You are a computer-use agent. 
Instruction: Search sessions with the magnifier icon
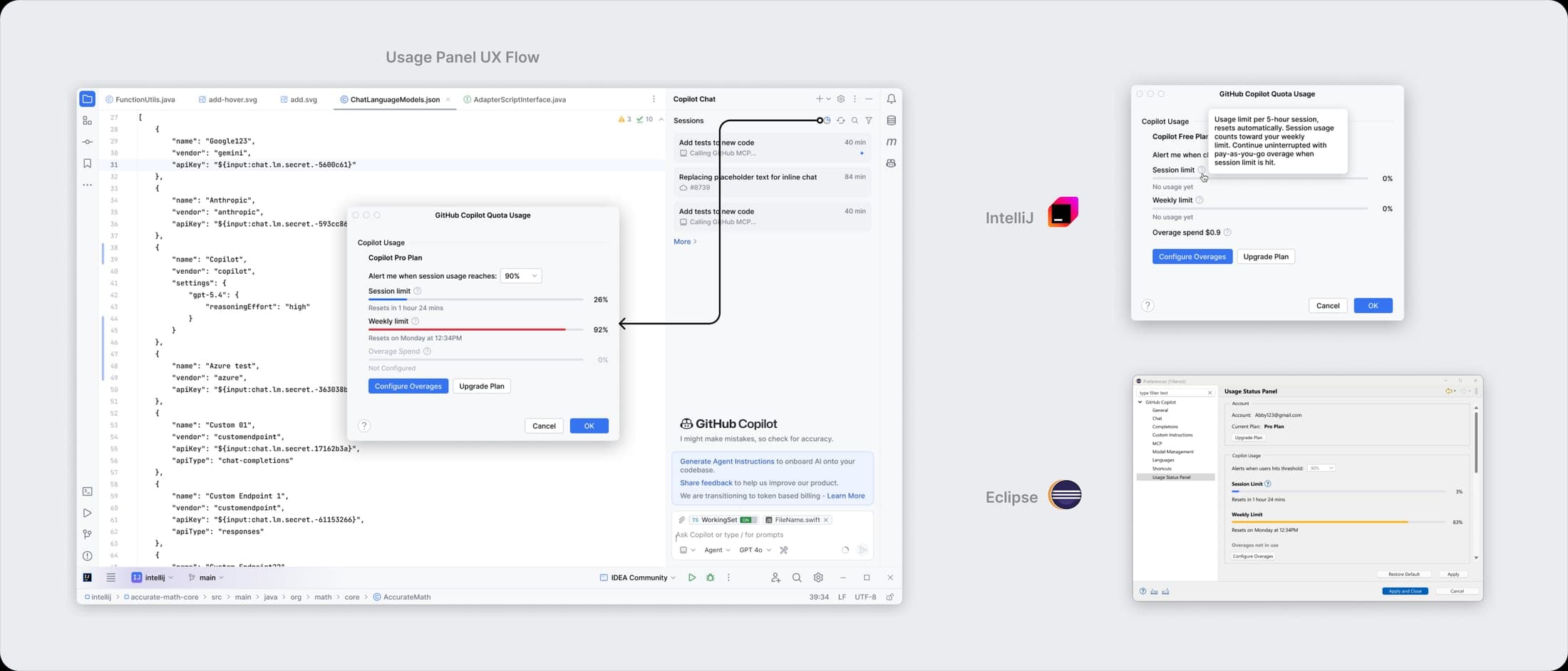[855, 121]
